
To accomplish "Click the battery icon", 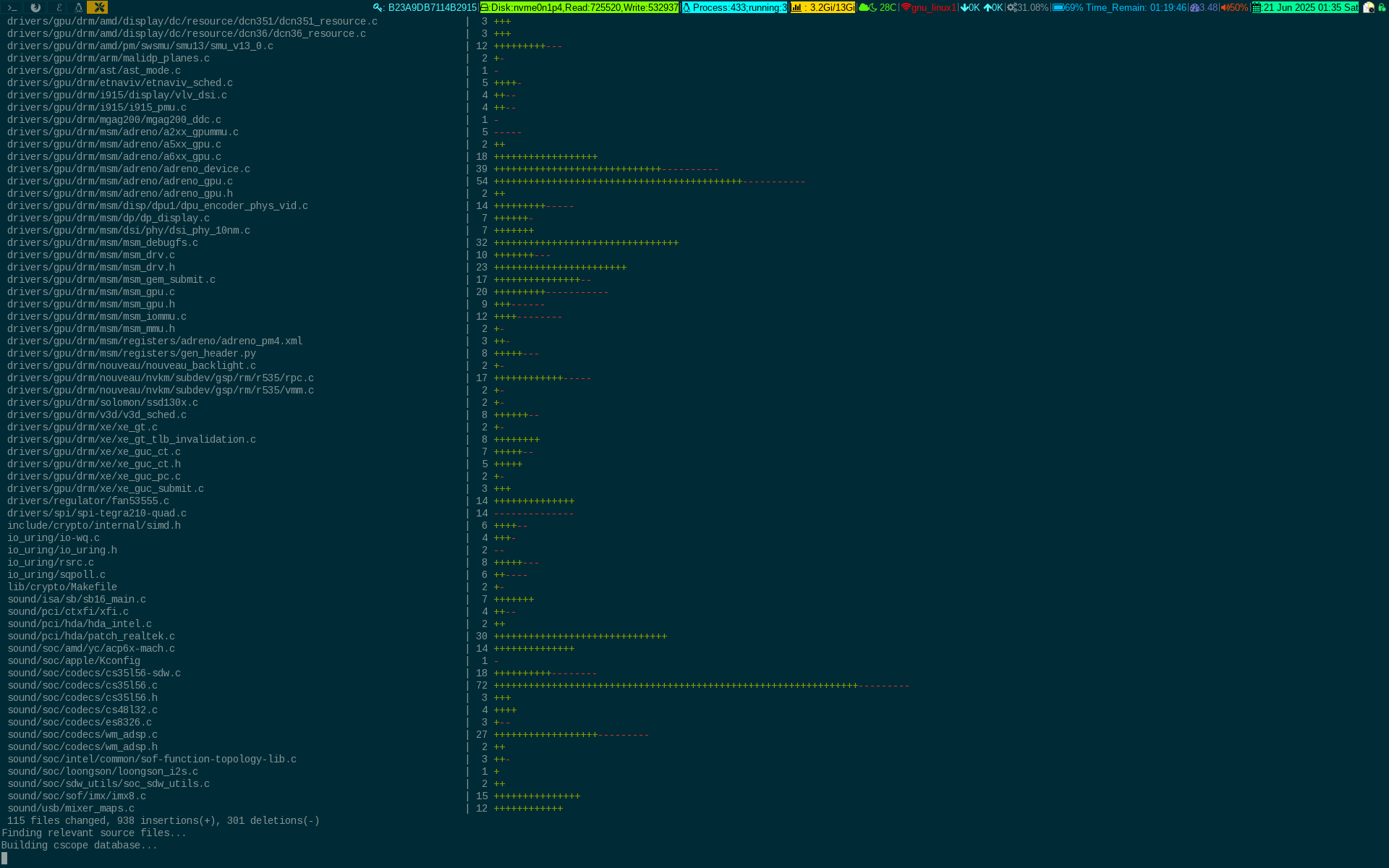I will point(1058,7).
